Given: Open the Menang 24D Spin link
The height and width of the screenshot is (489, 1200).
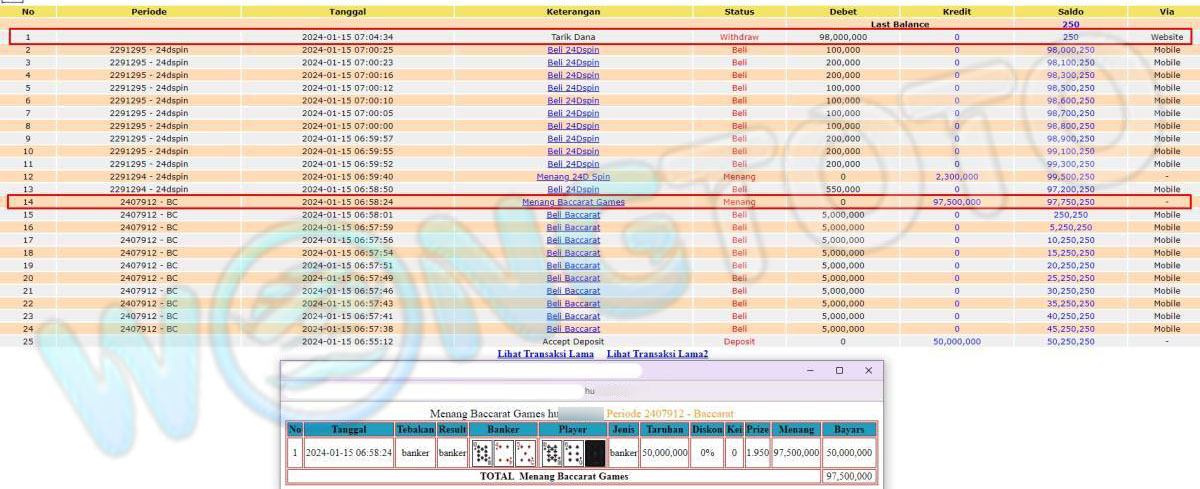Looking at the screenshot, I should pyautogui.click(x=573, y=176).
